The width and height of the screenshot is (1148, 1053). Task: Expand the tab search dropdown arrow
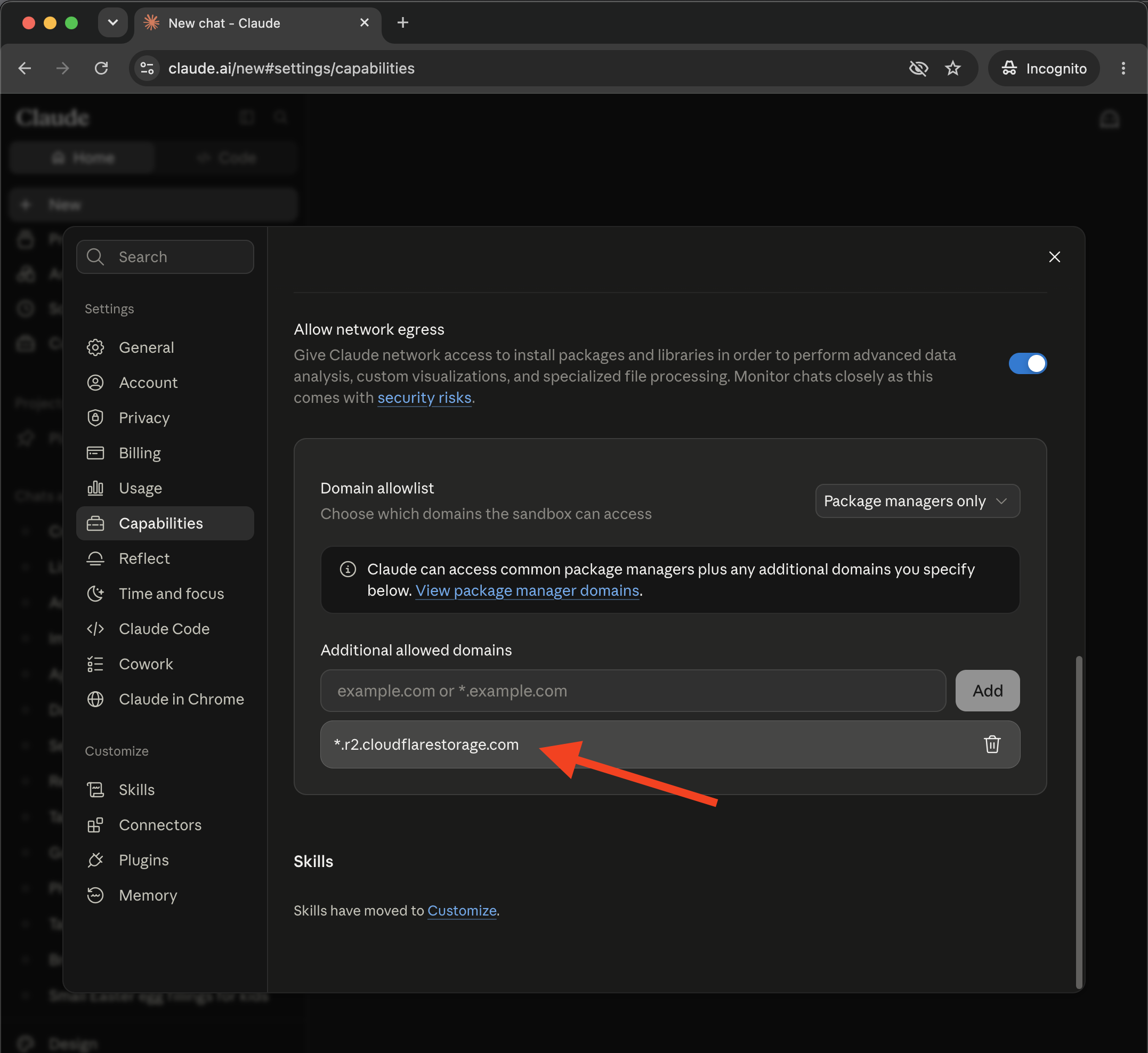click(113, 23)
